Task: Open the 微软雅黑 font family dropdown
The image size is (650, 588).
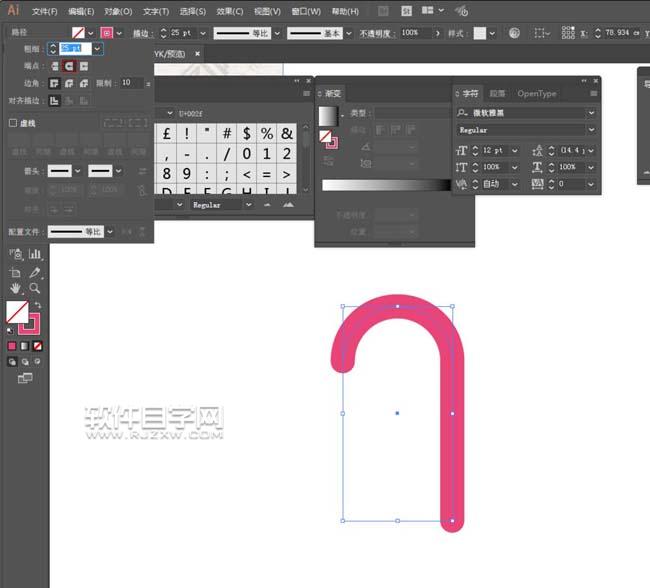Action: pyautogui.click(x=591, y=113)
